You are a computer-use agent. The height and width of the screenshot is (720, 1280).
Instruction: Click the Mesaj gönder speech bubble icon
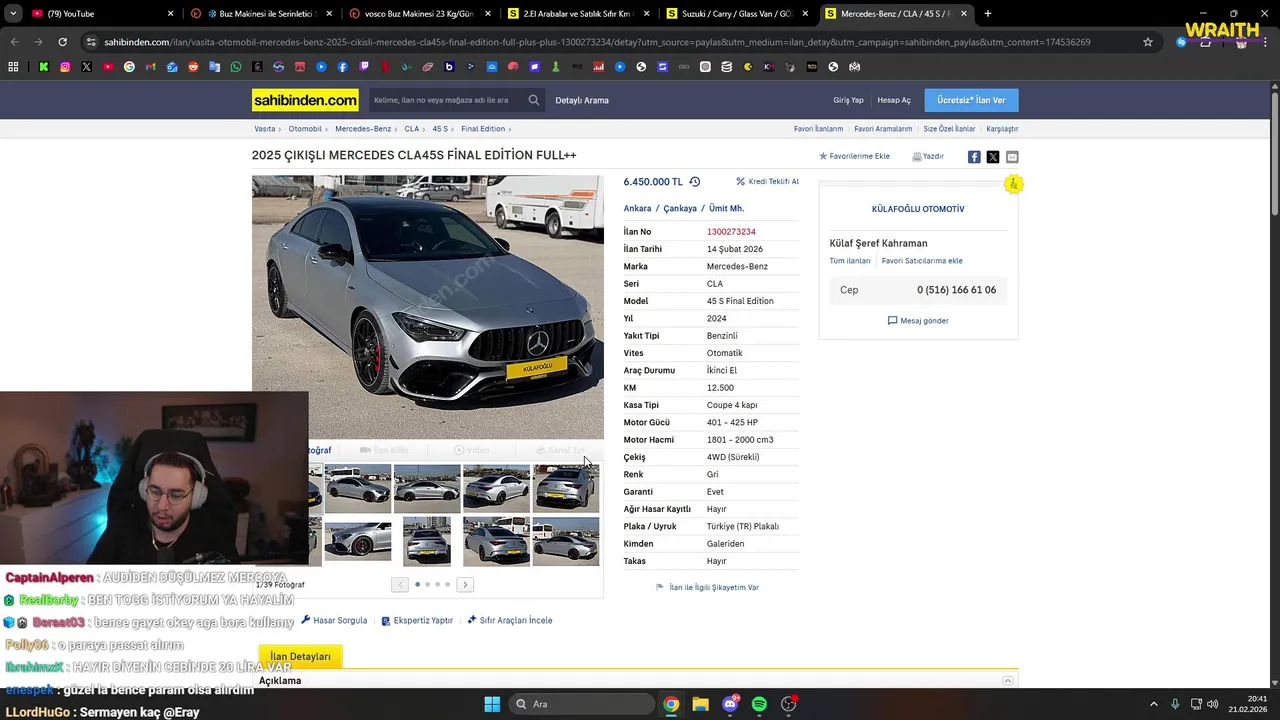pos(892,321)
